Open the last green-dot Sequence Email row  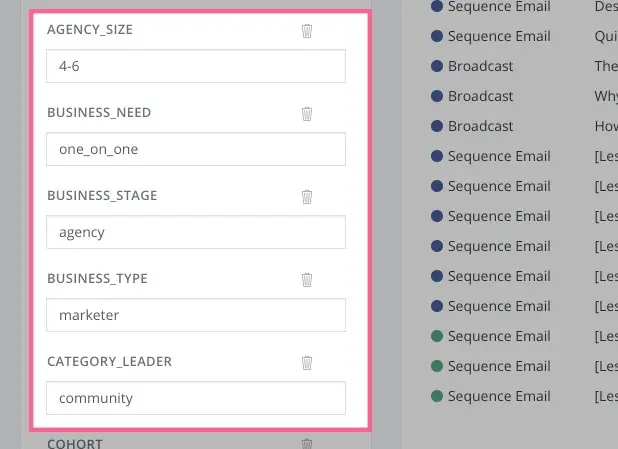coord(499,396)
